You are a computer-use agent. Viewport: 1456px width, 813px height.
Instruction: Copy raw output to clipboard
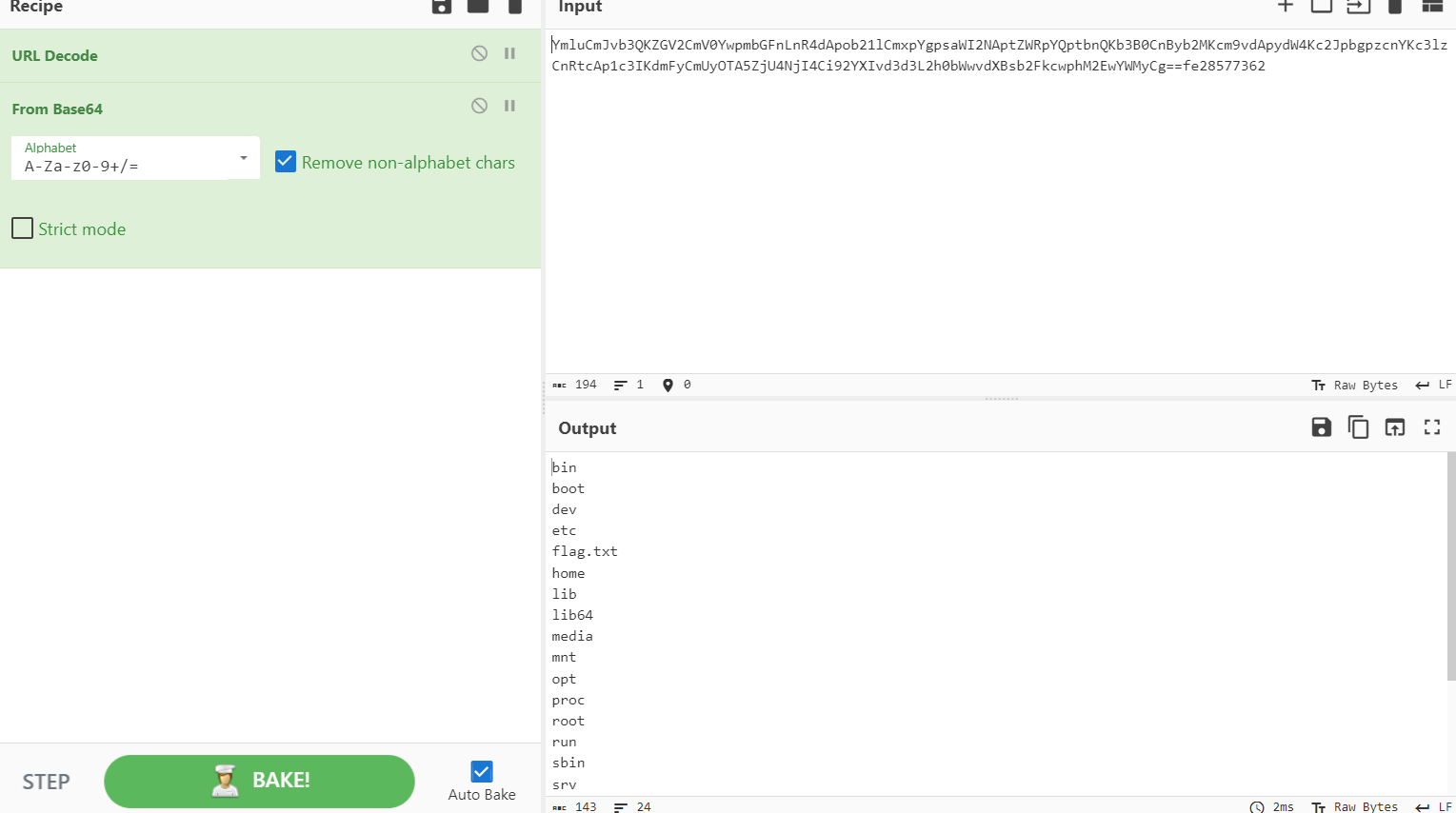pyautogui.click(x=1358, y=427)
